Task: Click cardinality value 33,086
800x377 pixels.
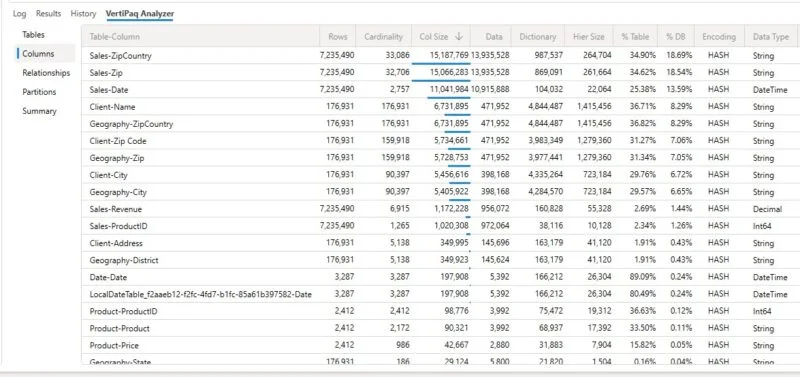Action: 398,56
